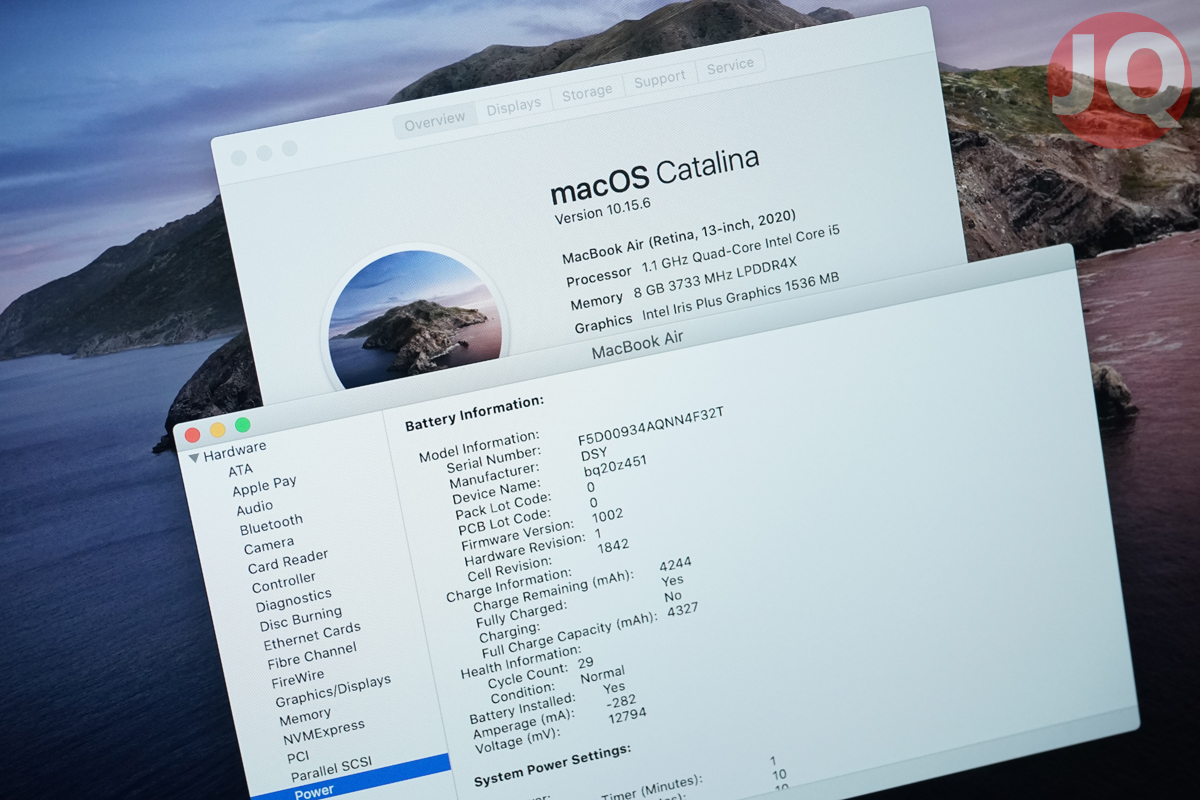The height and width of the screenshot is (800, 1200).
Task: Open FireWire in the Hardware list
Action: [x=298, y=679]
